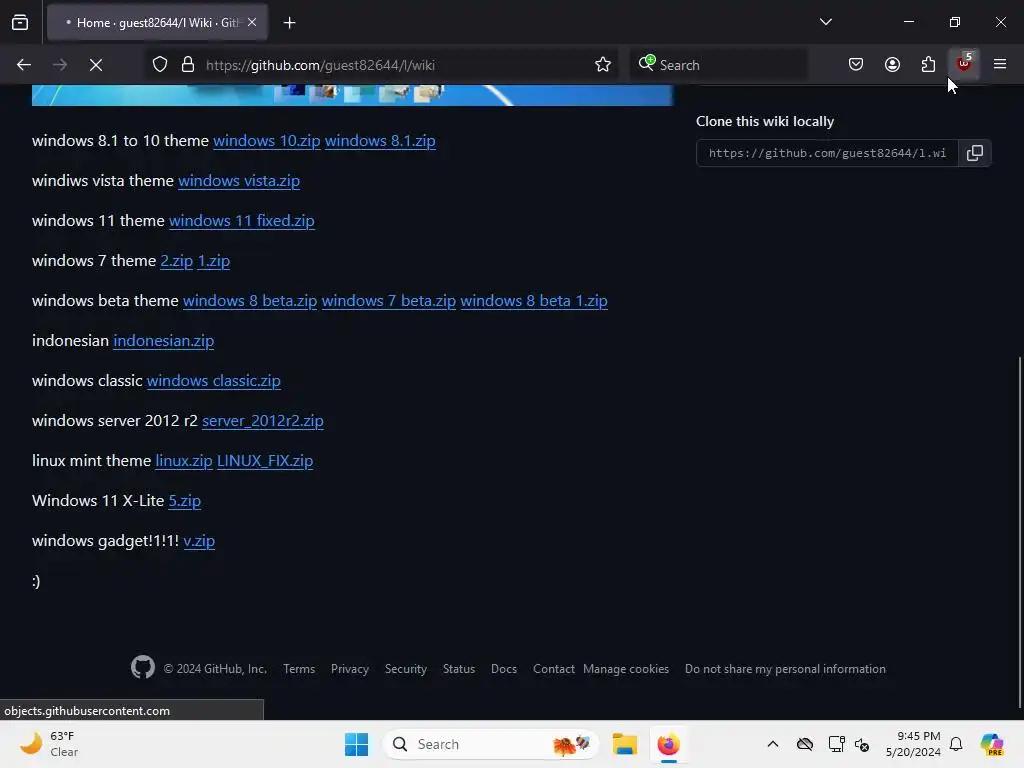Download linux.zip mint theme
Image resolution: width=1024 pixels, height=768 pixels.
click(184, 460)
